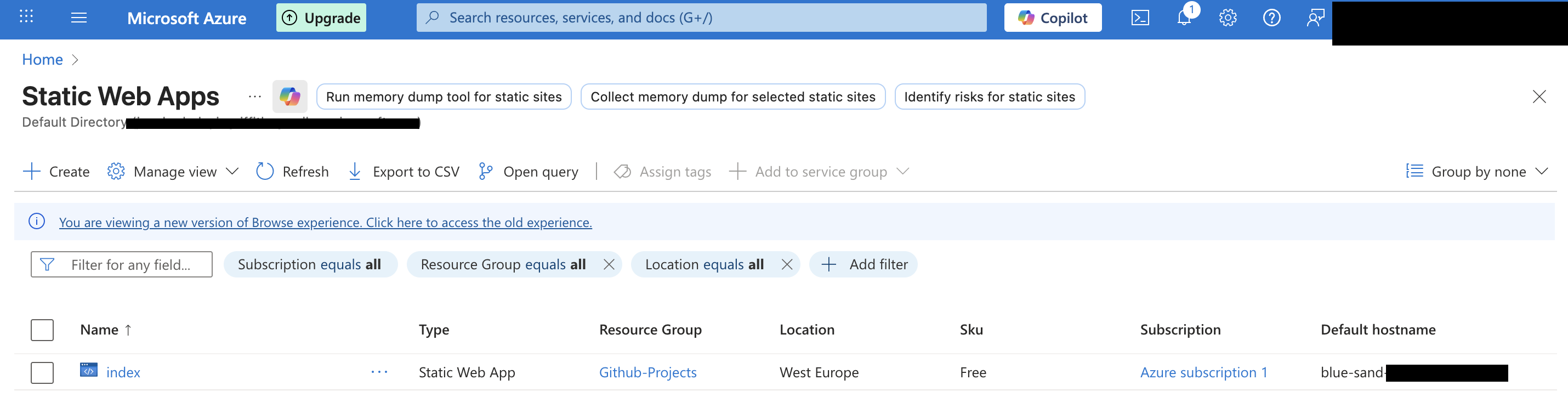Click the West Europe location cell

(819, 373)
